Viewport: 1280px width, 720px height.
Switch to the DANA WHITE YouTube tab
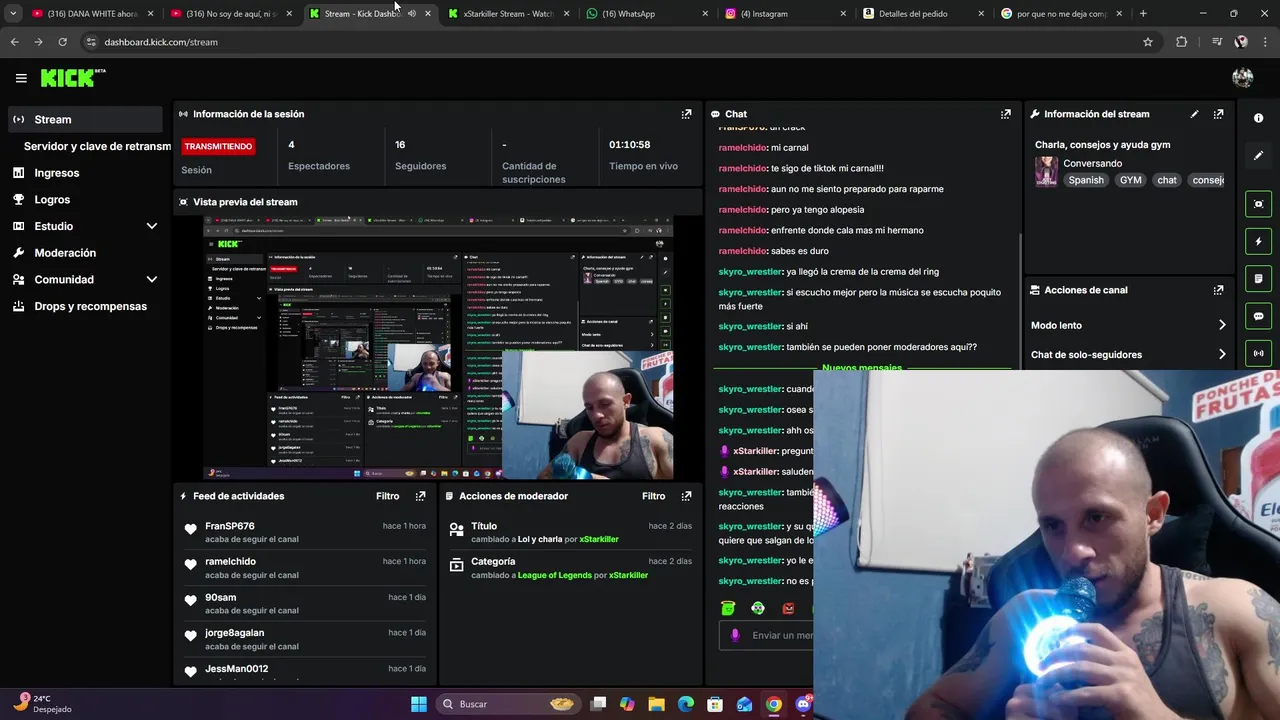pos(93,14)
